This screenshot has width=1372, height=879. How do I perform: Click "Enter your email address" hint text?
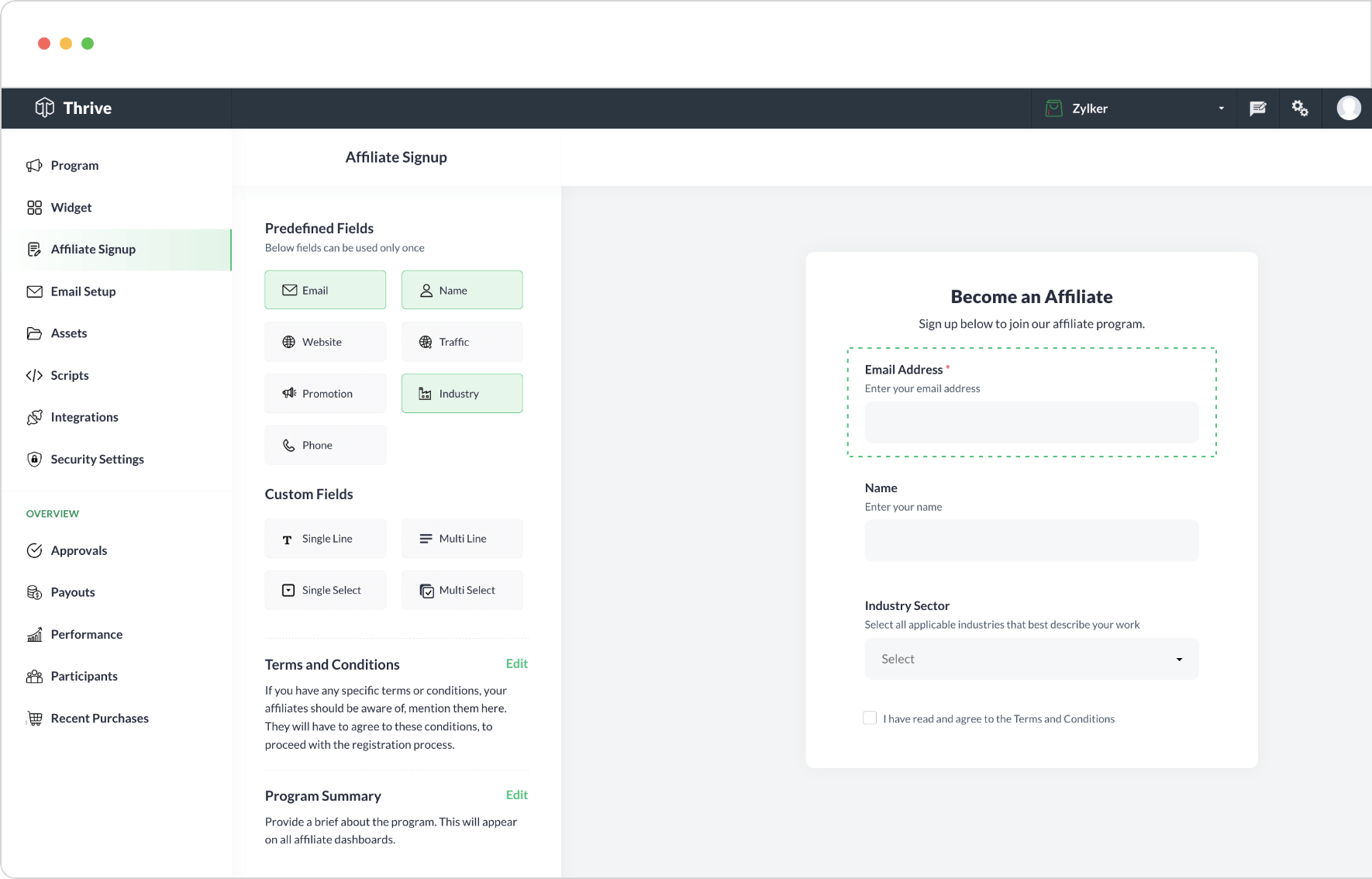[922, 388]
